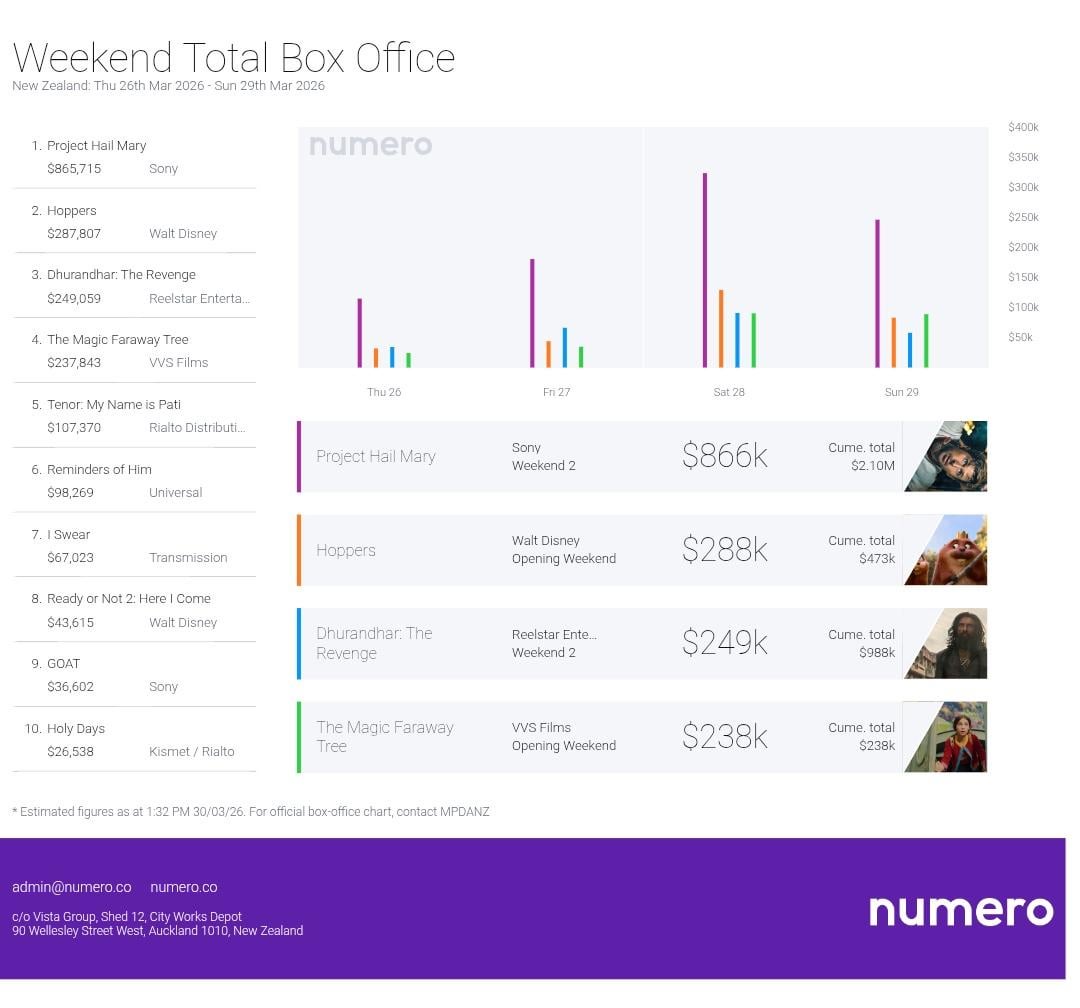Click the numero watermark on the chart
Viewport: 1080px width, 1008px height.
coord(370,145)
